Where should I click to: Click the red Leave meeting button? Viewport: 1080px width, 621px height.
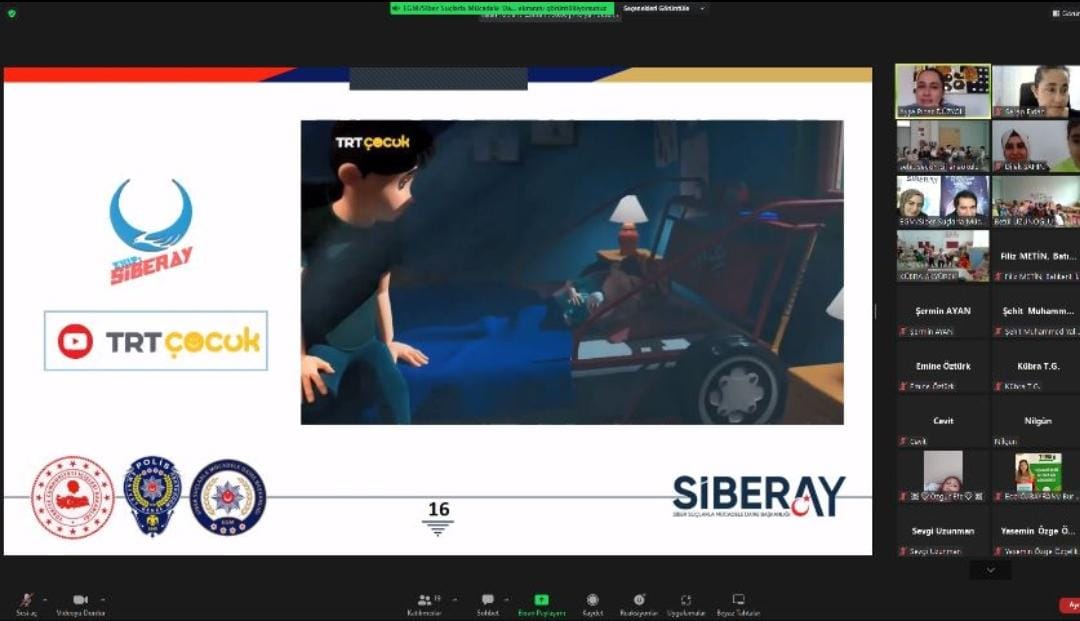coord(1070,605)
